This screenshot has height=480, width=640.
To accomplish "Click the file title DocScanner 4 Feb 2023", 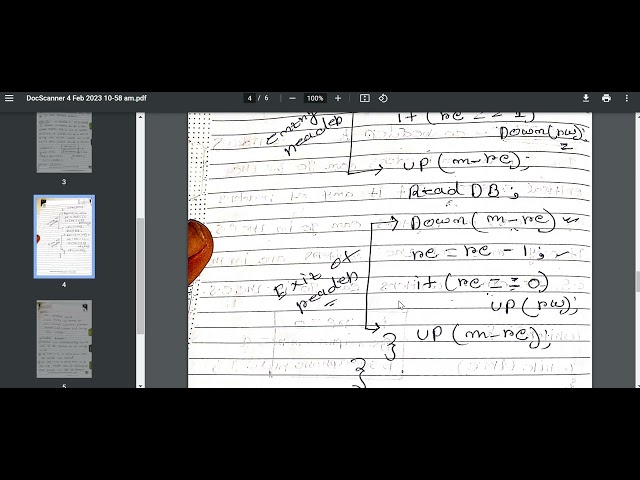I will [86, 98].
